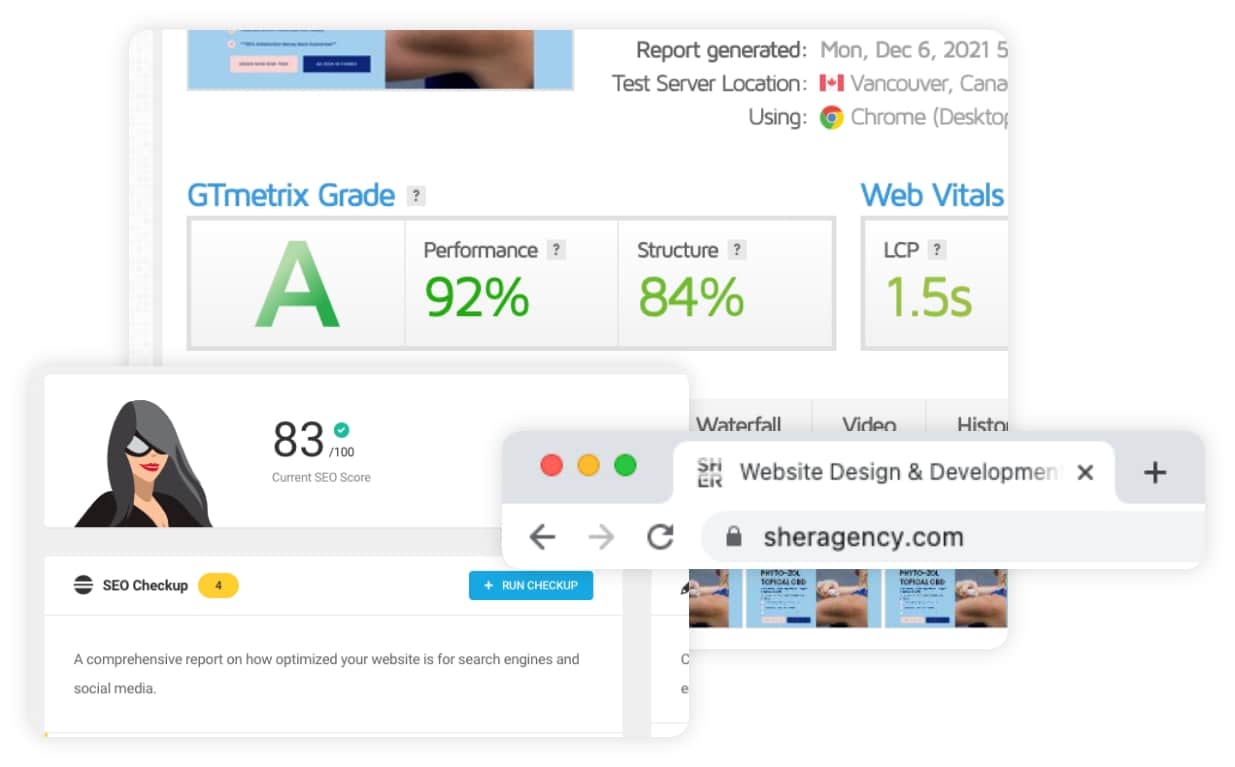Click the padlock icon in the address bar
The image size is (1235, 767).
point(734,538)
